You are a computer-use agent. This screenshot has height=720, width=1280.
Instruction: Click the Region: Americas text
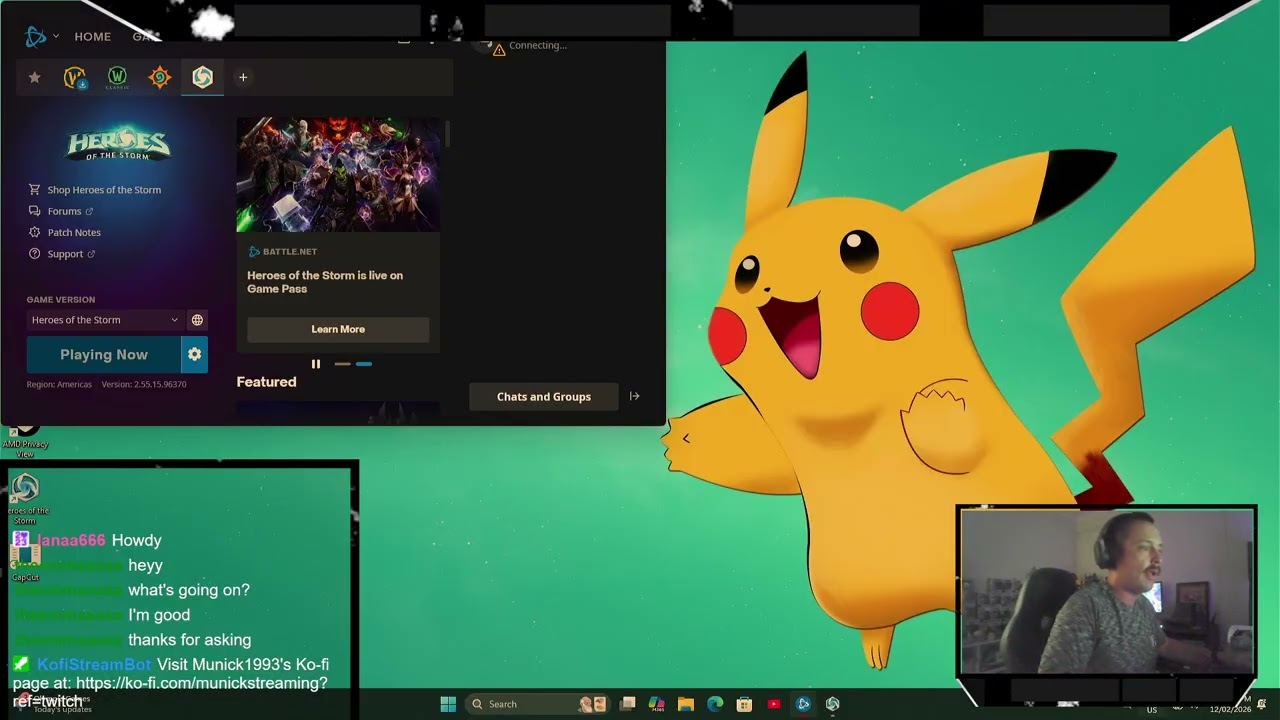tap(59, 384)
